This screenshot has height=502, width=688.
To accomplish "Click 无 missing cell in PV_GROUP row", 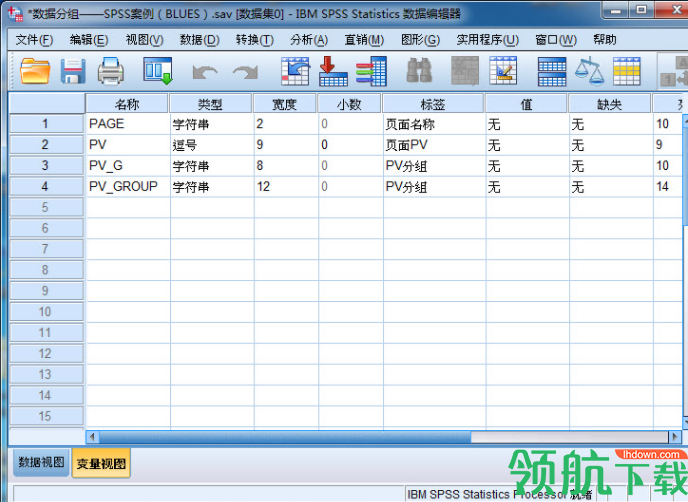I will click(611, 186).
